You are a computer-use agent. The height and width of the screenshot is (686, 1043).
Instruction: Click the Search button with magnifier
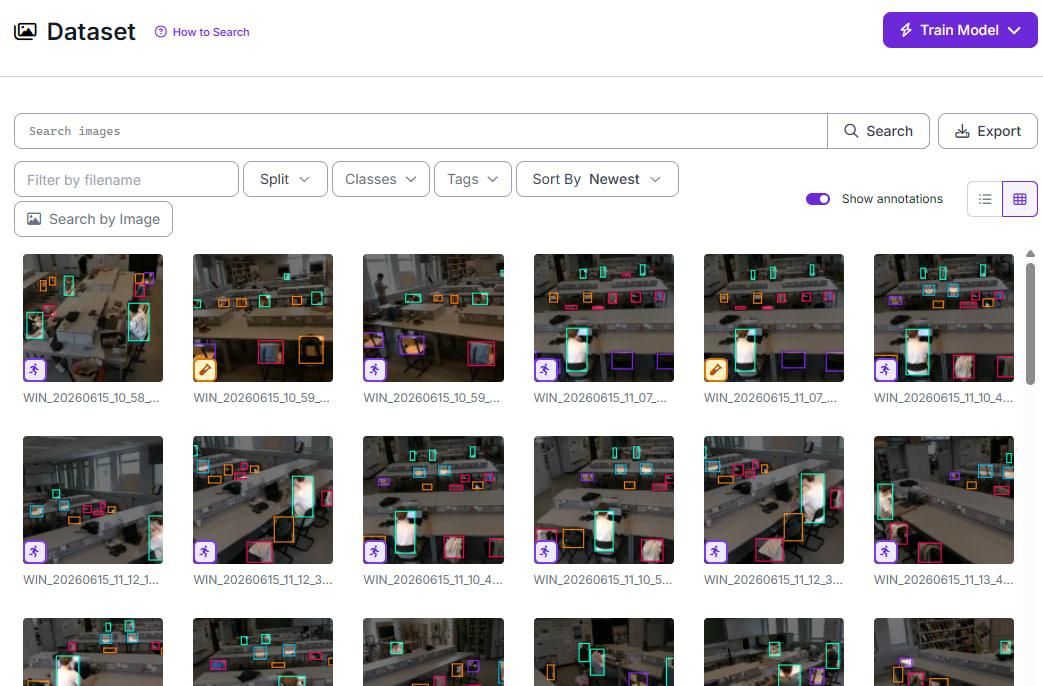pos(878,131)
